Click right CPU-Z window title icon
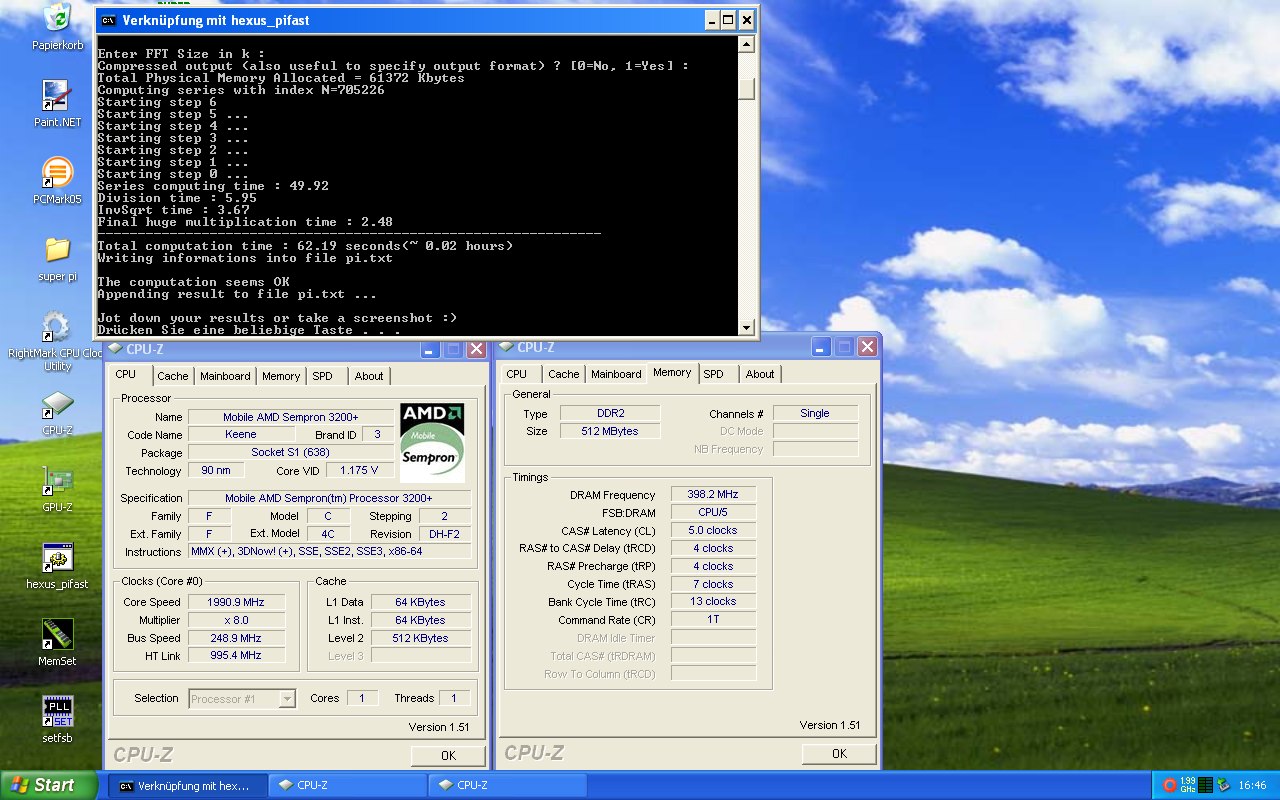 coord(505,347)
